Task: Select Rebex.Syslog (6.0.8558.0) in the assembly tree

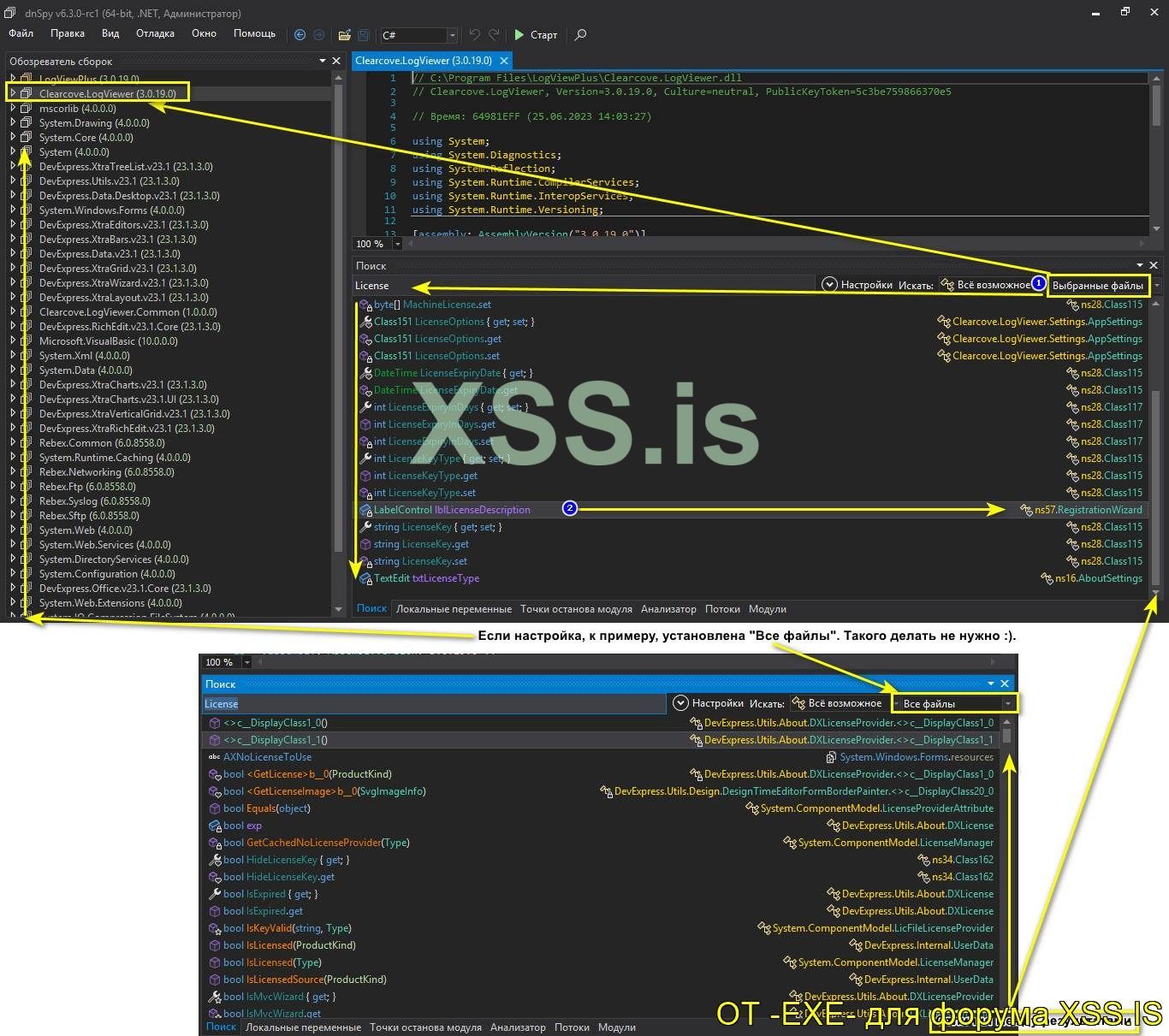Action: (95, 501)
